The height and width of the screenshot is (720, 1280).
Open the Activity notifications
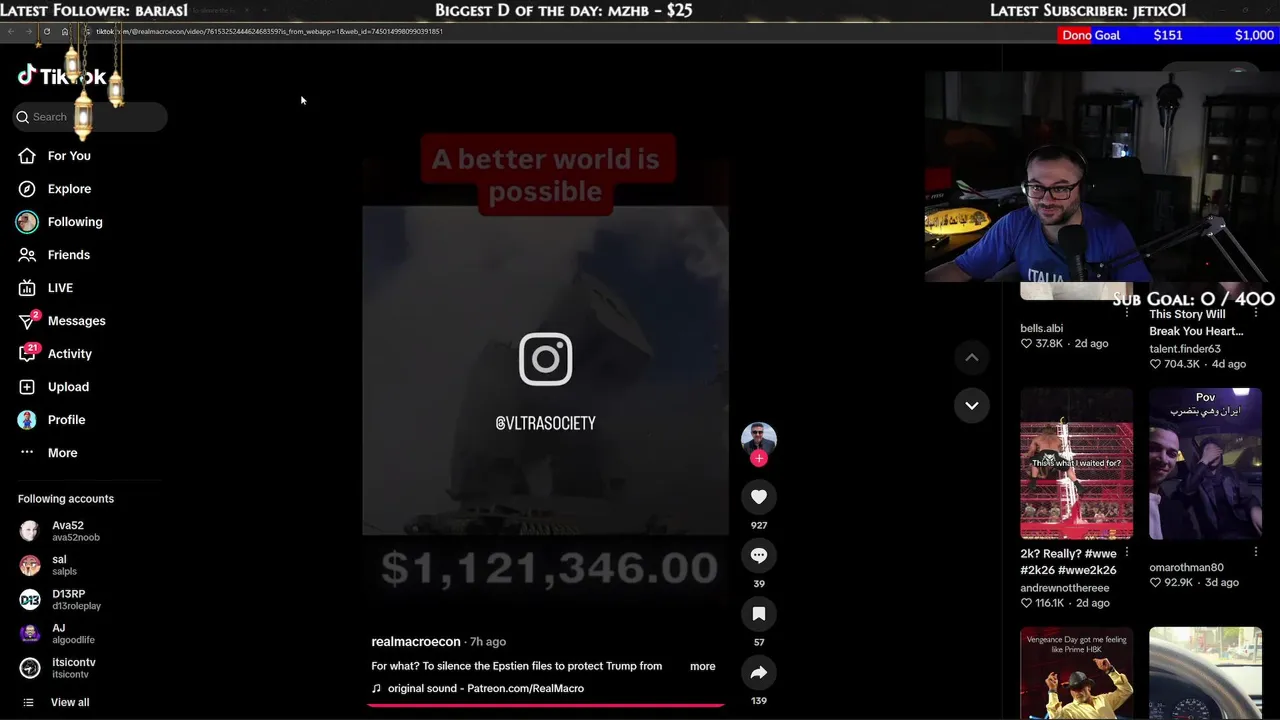(55, 353)
